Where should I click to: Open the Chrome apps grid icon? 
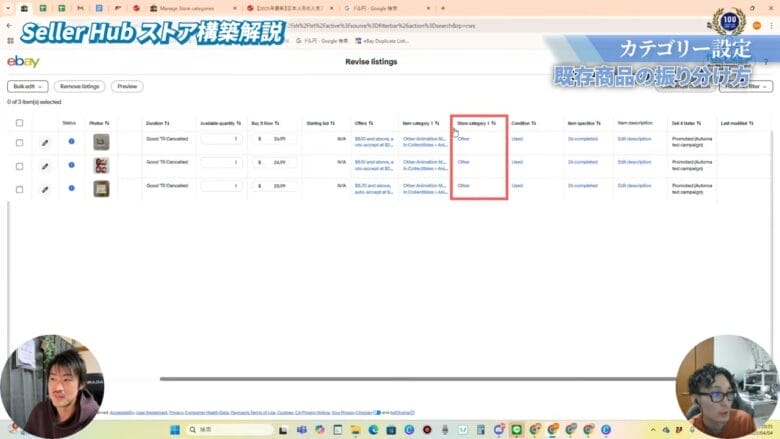[10, 41]
